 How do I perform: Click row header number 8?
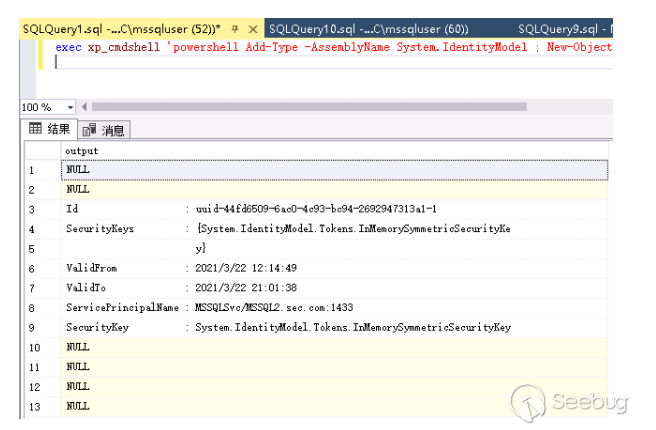pyautogui.click(x=43, y=308)
